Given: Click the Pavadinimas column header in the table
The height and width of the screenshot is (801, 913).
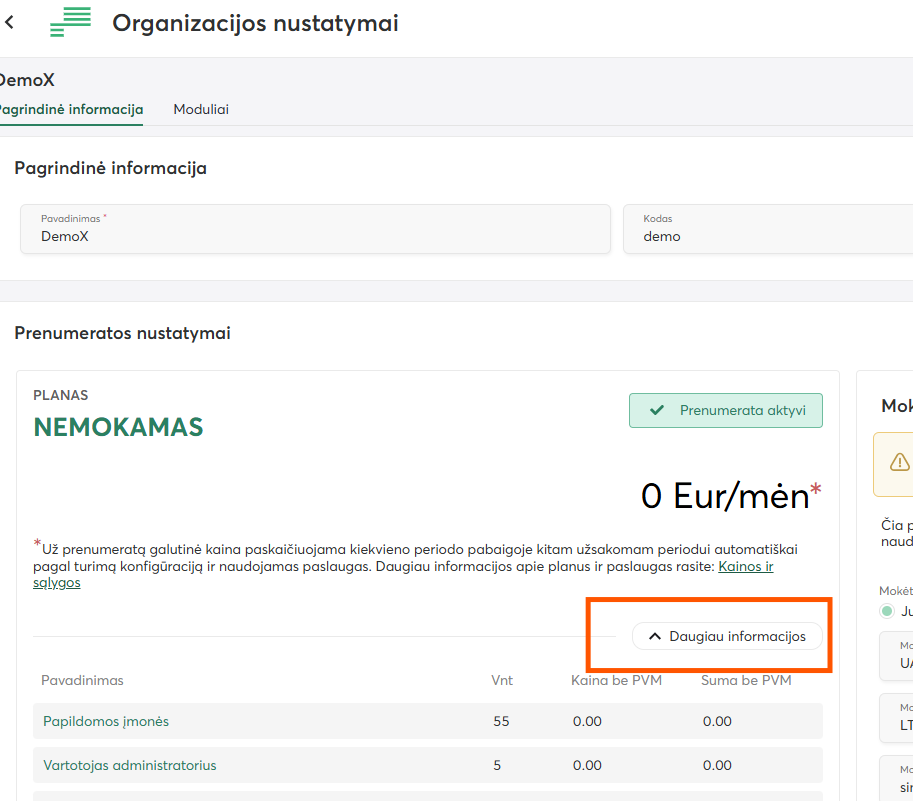Looking at the screenshot, I should [x=82, y=680].
